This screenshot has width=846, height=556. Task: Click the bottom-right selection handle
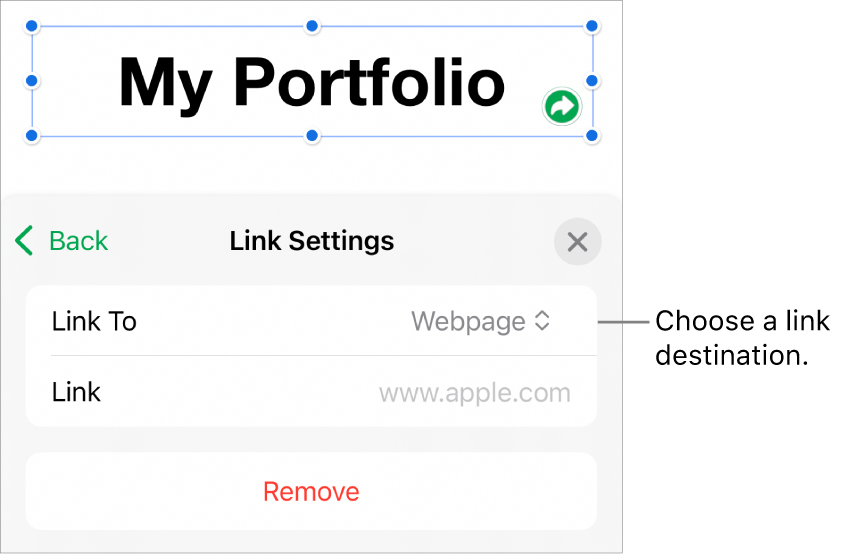pos(592,135)
